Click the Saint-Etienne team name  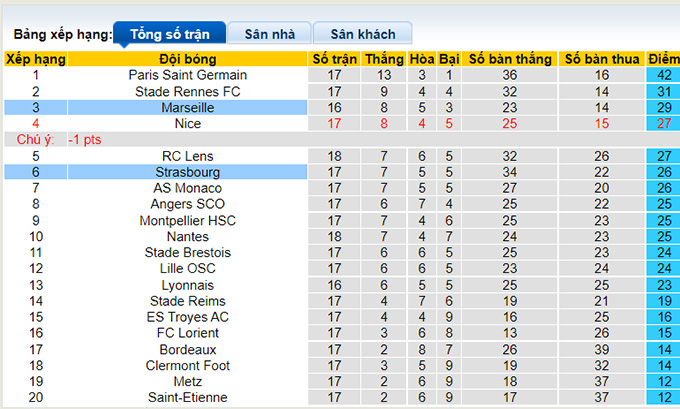188,398
